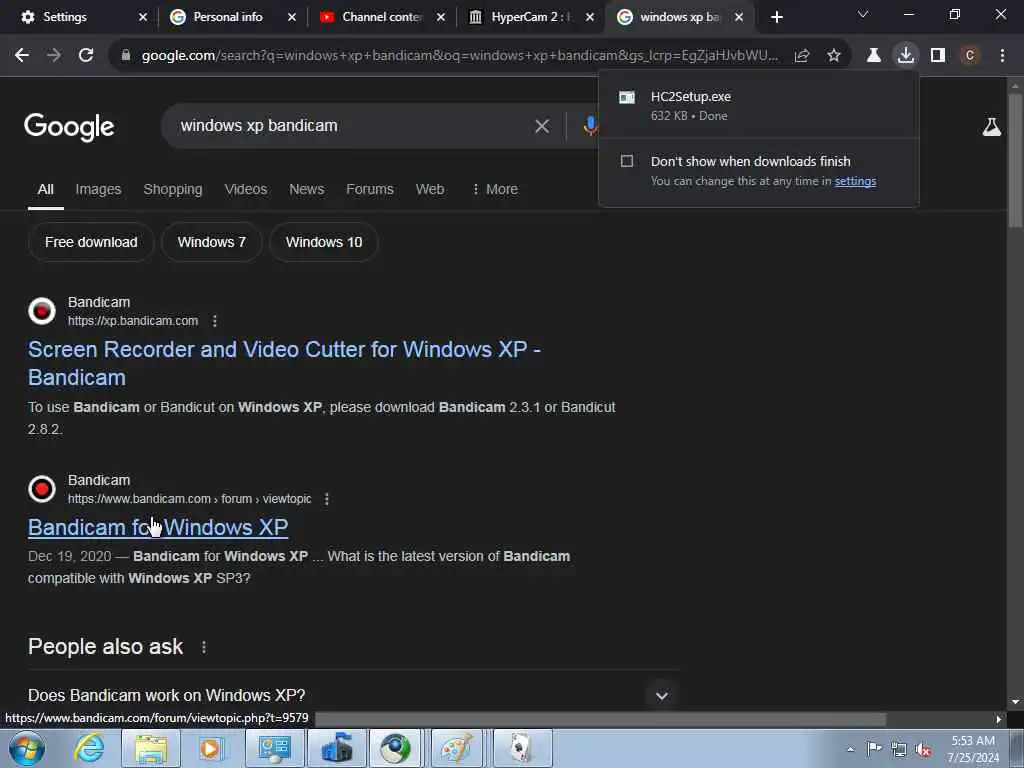Select the News search tab
1024x768 pixels.
(x=306, y=189)
